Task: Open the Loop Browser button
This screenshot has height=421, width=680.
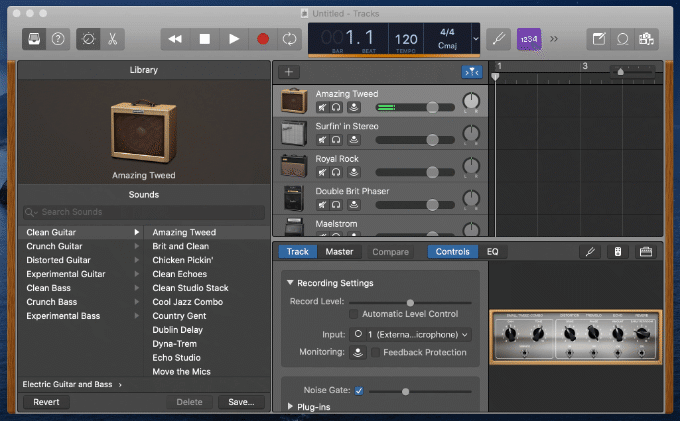Action: [x=622, y=39]
